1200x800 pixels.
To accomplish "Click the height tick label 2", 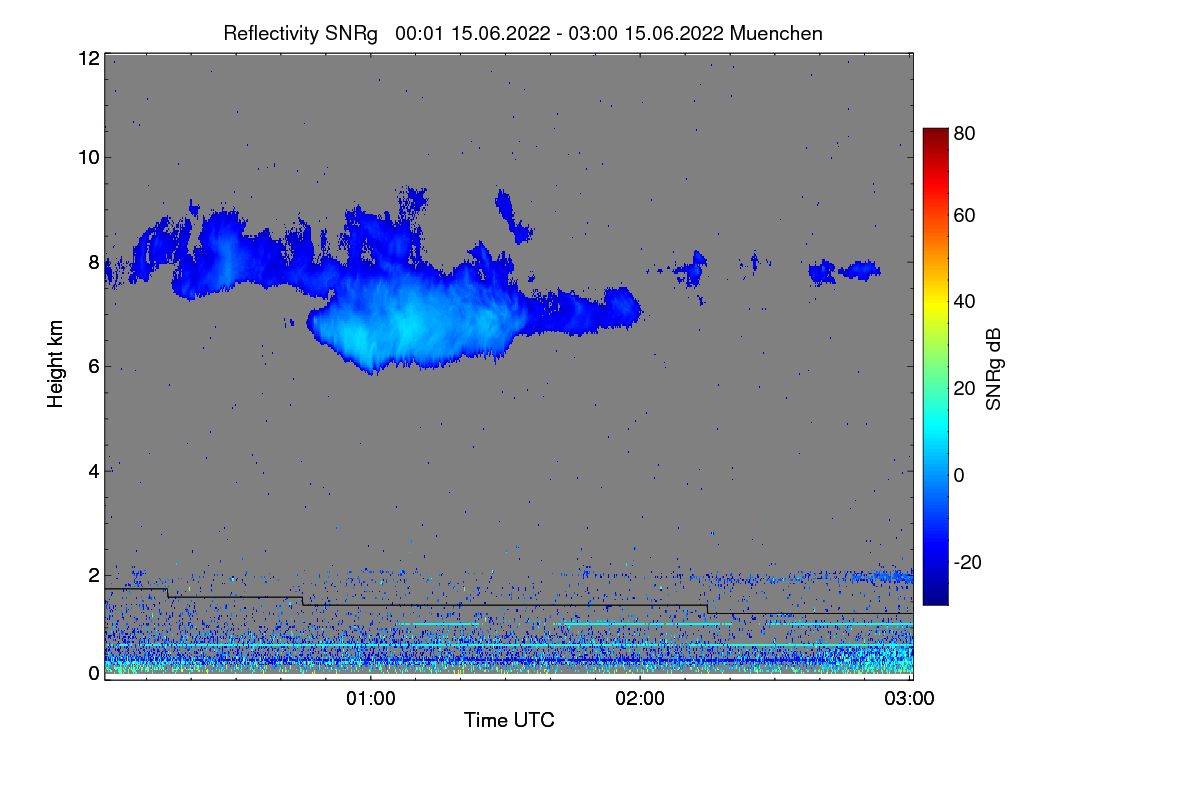I will pyautogui.click(x=94, y=575).
